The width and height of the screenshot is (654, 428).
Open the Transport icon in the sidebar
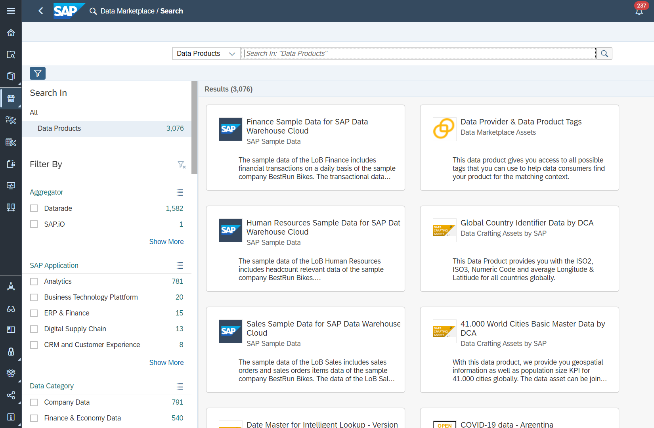11,373
